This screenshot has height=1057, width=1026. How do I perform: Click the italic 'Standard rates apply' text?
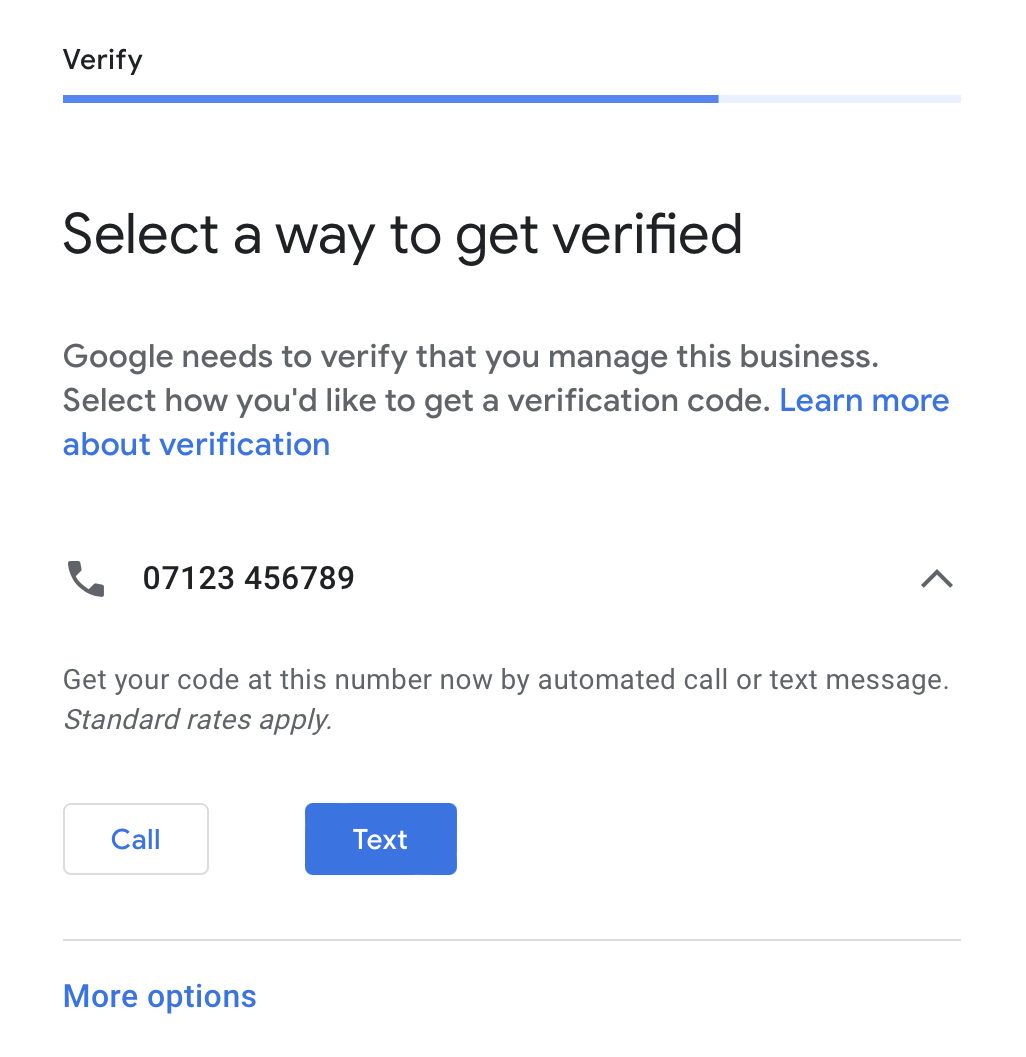[x=198, y=719]
